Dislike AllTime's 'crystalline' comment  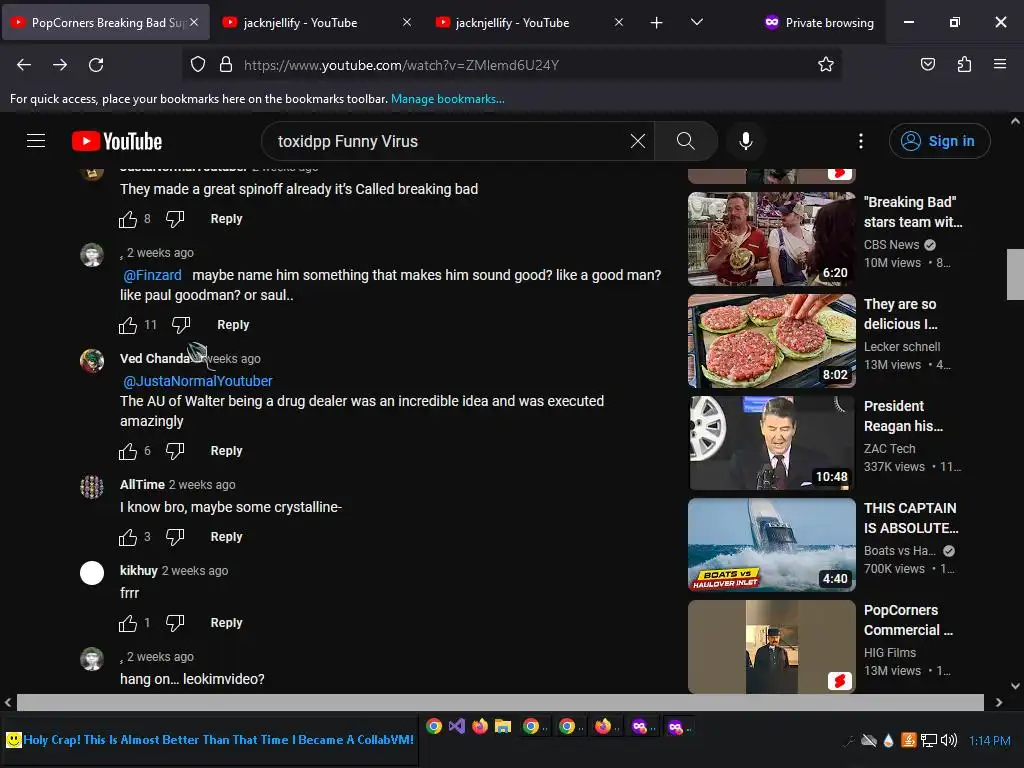coord(175,537)
